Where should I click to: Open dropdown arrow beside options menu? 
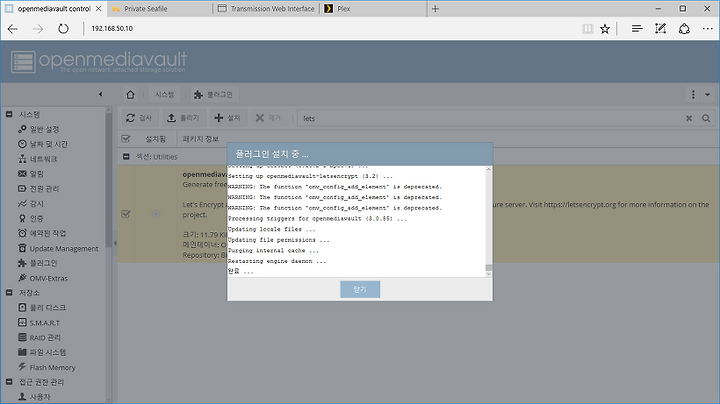[708, 95]
